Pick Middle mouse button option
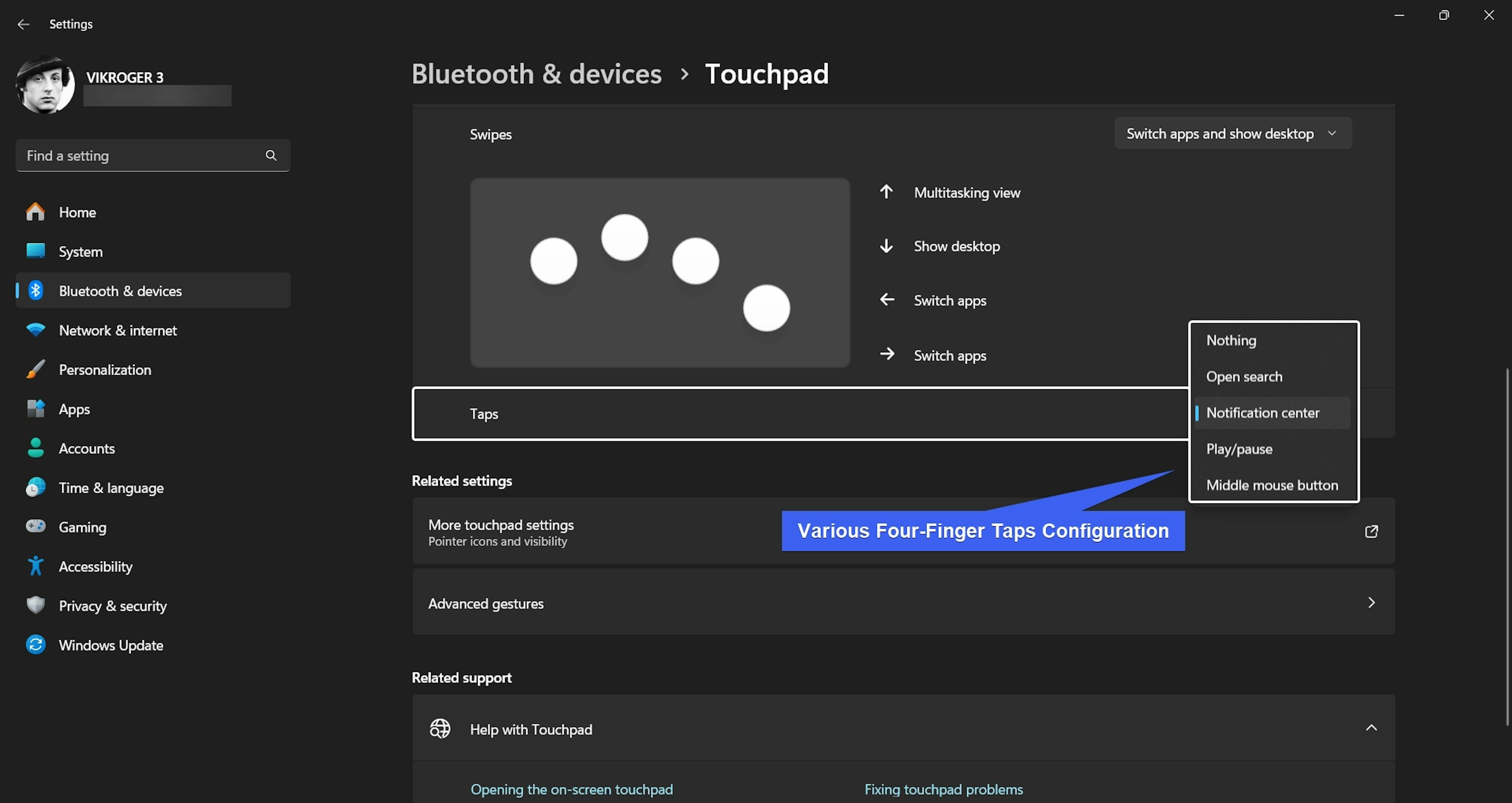Screen dimensions: 1512x803 [x=1272, y=485]
